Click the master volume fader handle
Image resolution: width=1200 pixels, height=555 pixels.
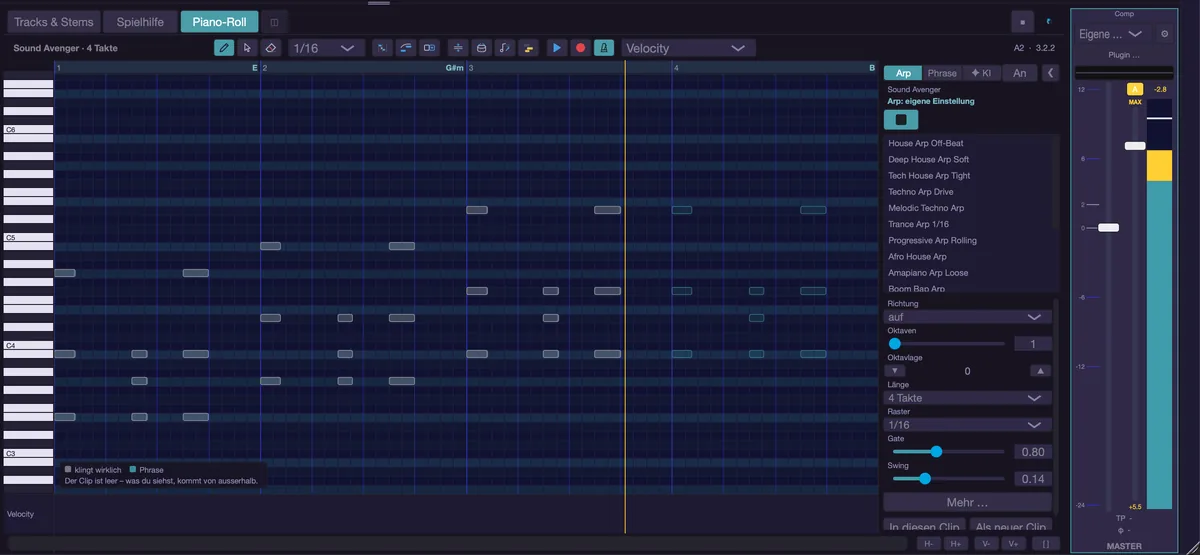(1108, 228)
